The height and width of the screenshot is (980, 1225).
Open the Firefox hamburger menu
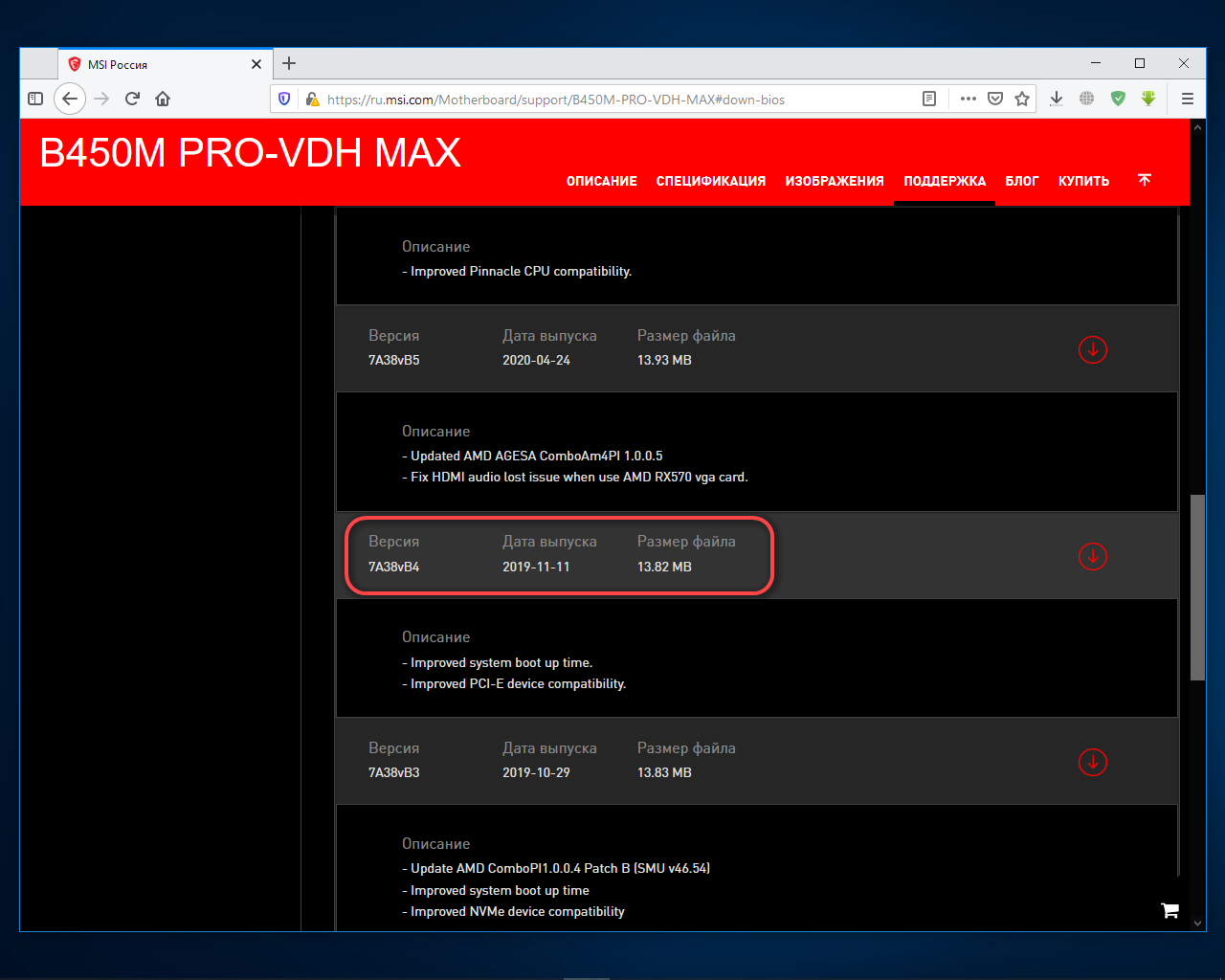(x=1188, y=99)
